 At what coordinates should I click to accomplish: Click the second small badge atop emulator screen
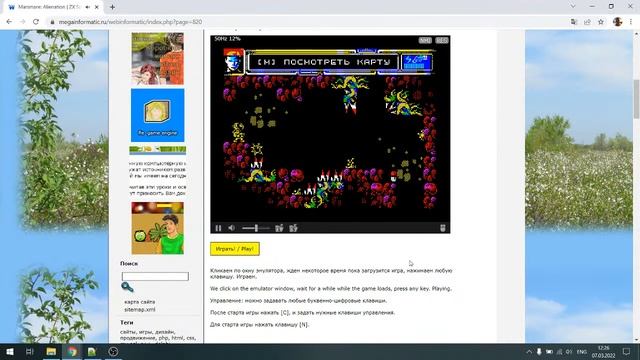coord(442,40)
